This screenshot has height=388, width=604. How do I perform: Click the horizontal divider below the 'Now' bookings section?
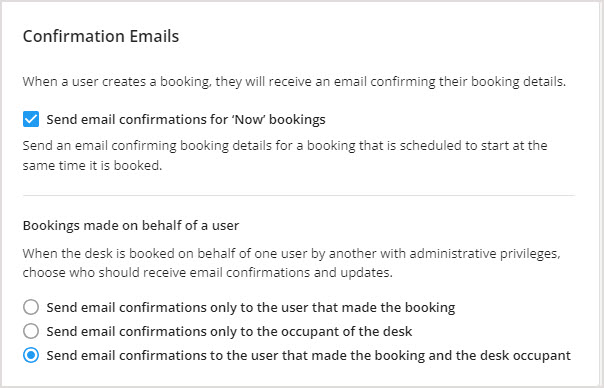tap(299, 195)
